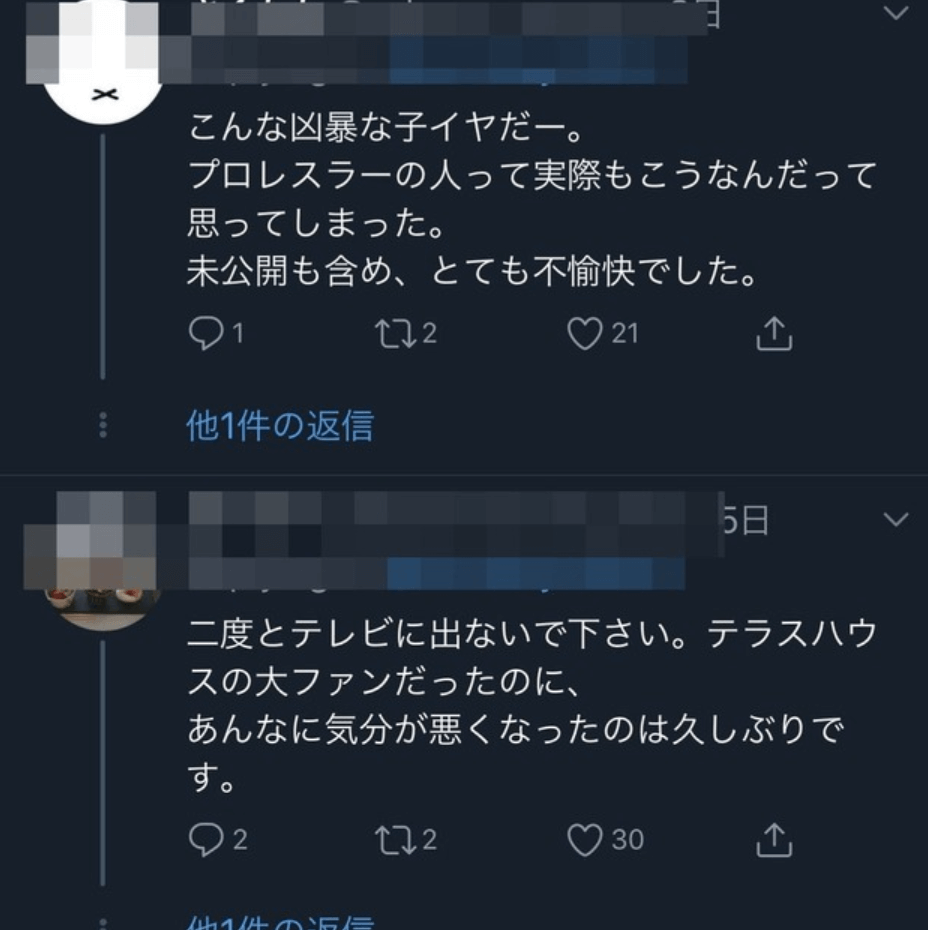Image resolution: width=928 pixels, height=930 pixels.
Task: Open the second tweet's chevron menu
Action: pos(896,520)
